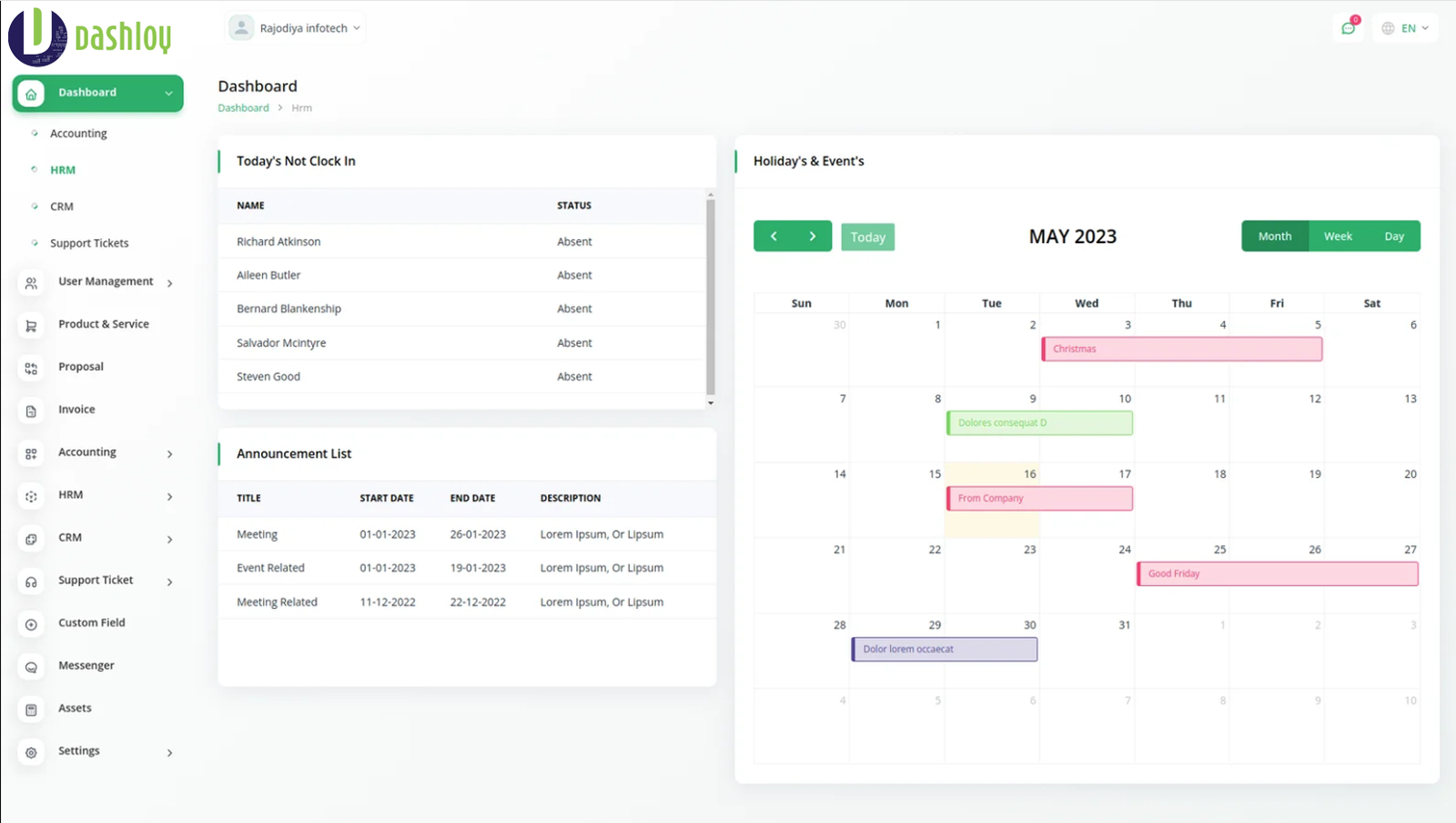Click the Dashloy logo
The image size is (1456, 823).
coord(89,36)
